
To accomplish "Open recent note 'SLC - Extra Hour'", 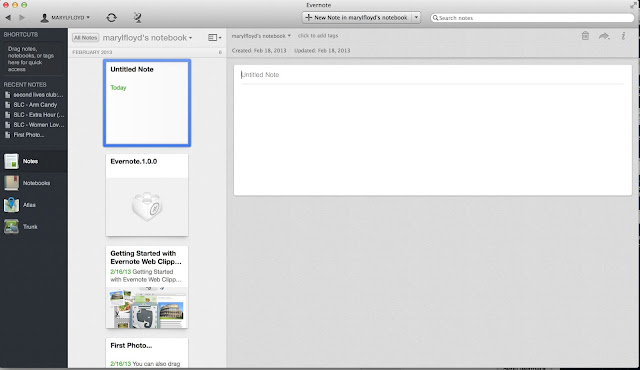I will [34, 115].
